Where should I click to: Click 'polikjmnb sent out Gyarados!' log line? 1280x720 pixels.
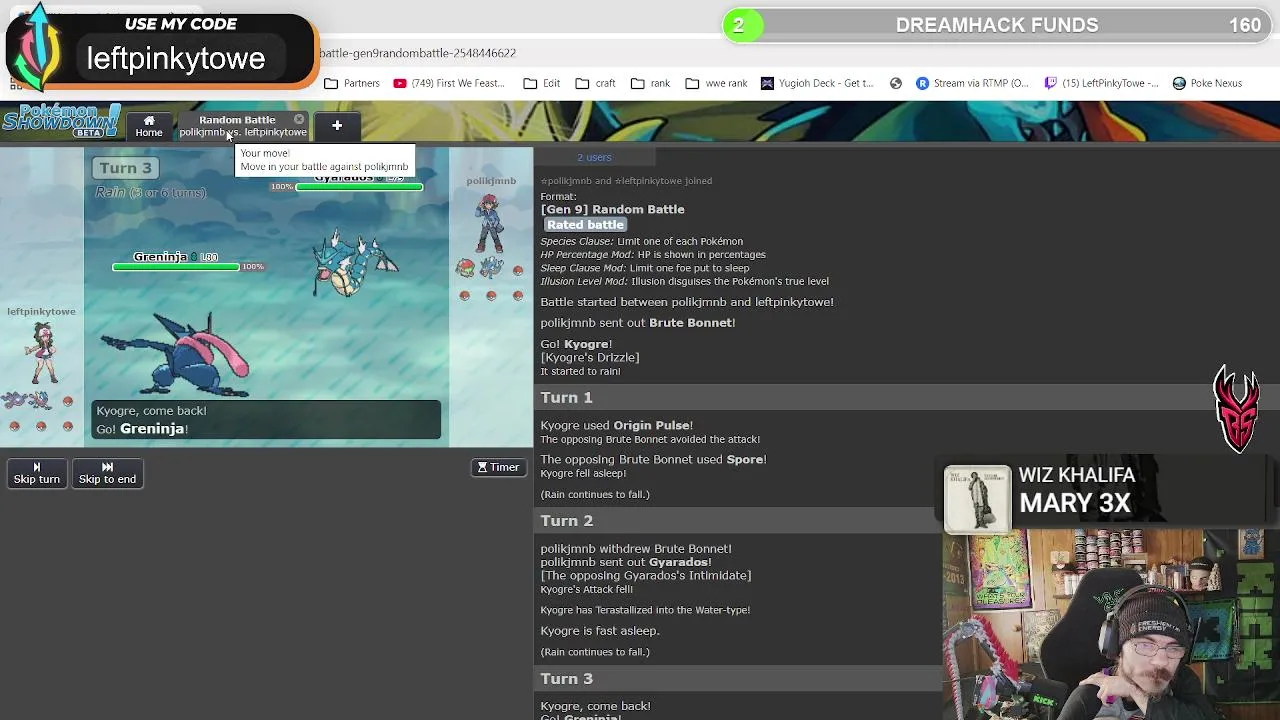tap(626, 562)
